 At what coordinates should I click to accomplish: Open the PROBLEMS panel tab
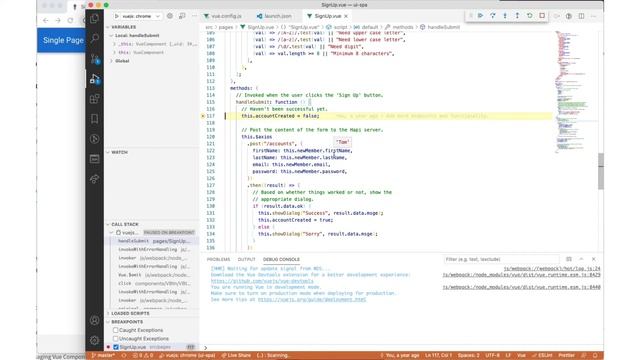click(x=218, y=259)
